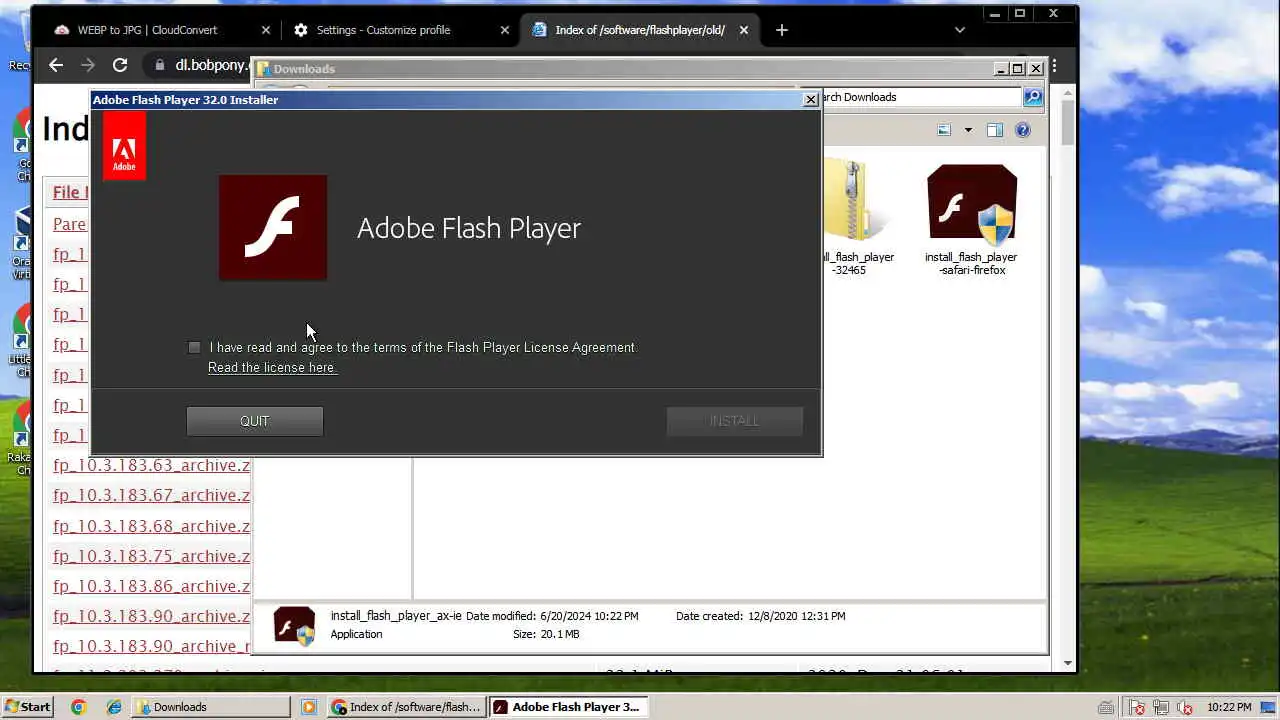Click install_flash_player_ax-ie icon in details pane
The height and width of the screenshot is (720, 1280).
pos(294,626)
